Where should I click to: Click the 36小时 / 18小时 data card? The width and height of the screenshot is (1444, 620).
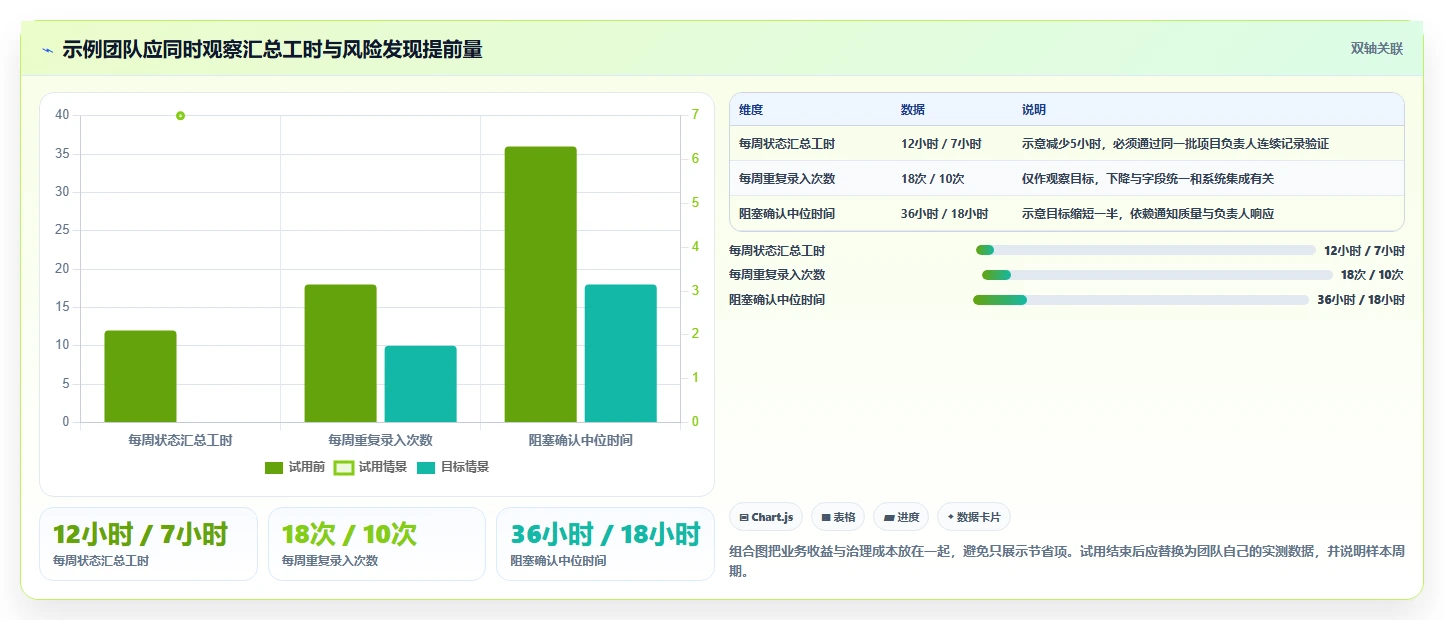605,544
